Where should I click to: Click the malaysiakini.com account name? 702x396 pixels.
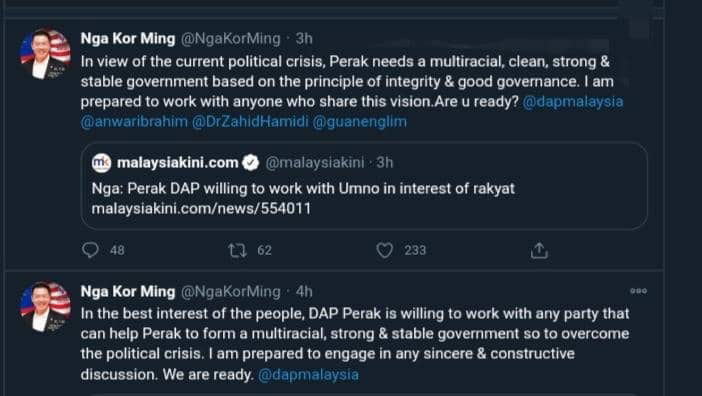click(x=178, y=163)
